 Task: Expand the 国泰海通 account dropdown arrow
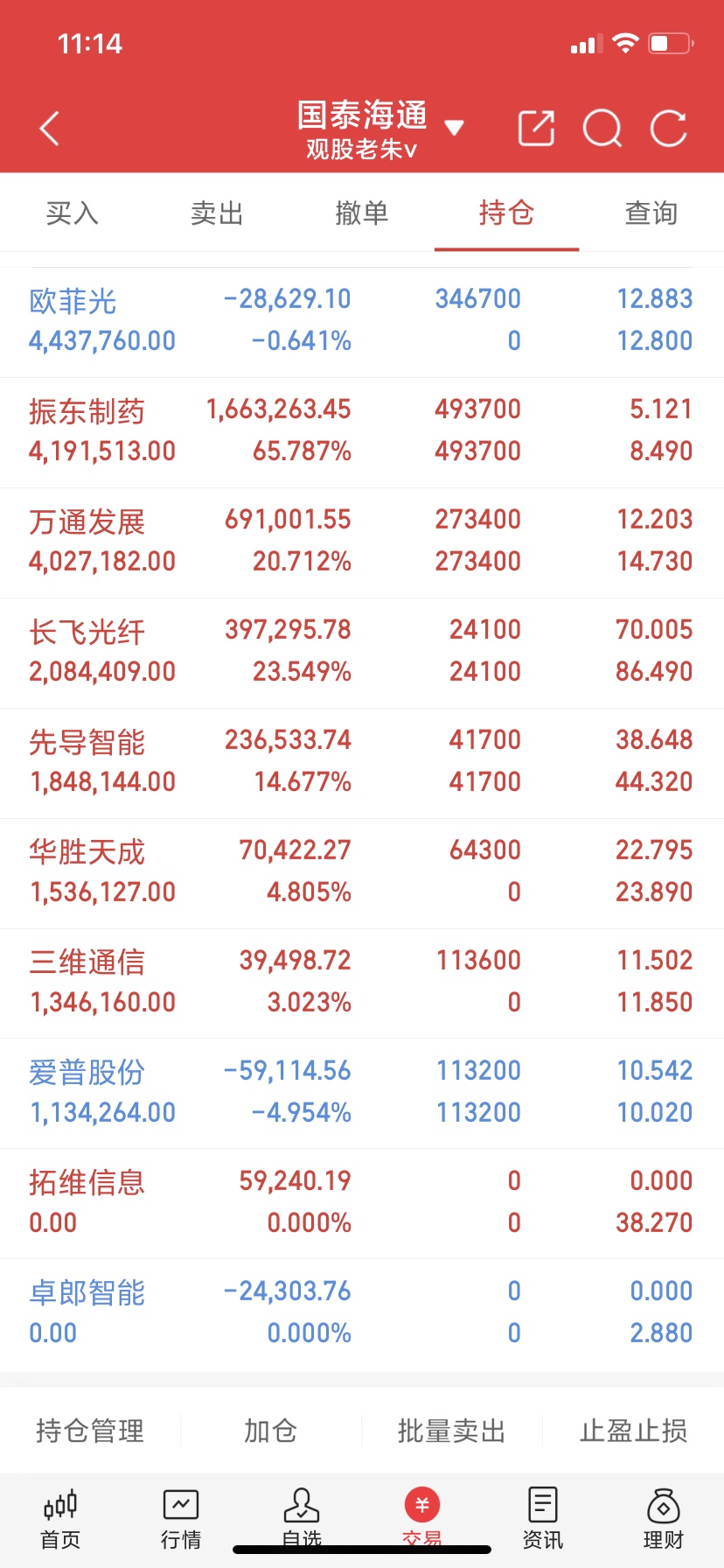pyautogui.click(x=454, y=129)
